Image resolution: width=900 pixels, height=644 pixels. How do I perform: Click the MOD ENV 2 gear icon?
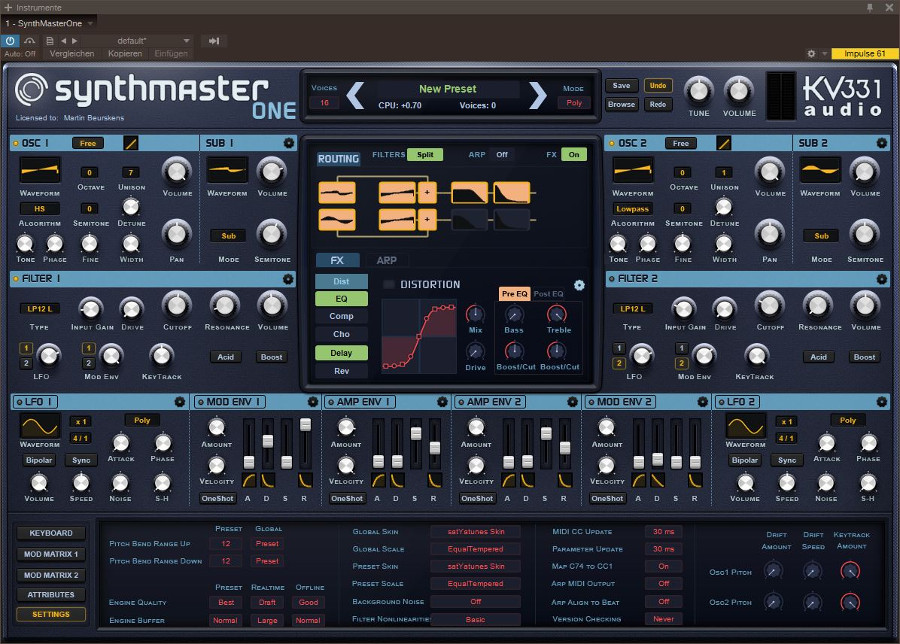coord(703,402)
